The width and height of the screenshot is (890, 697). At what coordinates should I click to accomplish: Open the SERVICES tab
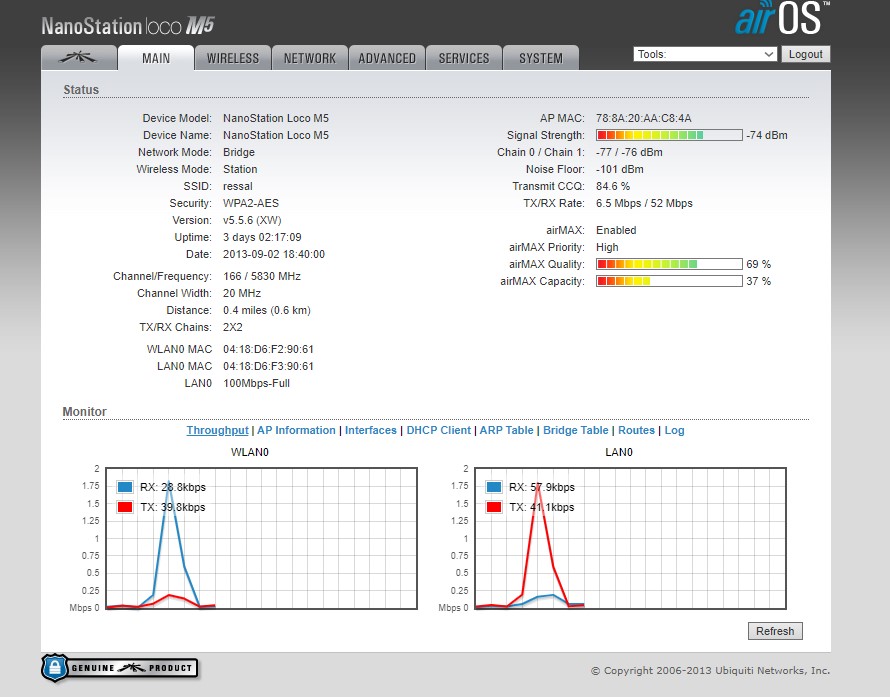point(464,58)
